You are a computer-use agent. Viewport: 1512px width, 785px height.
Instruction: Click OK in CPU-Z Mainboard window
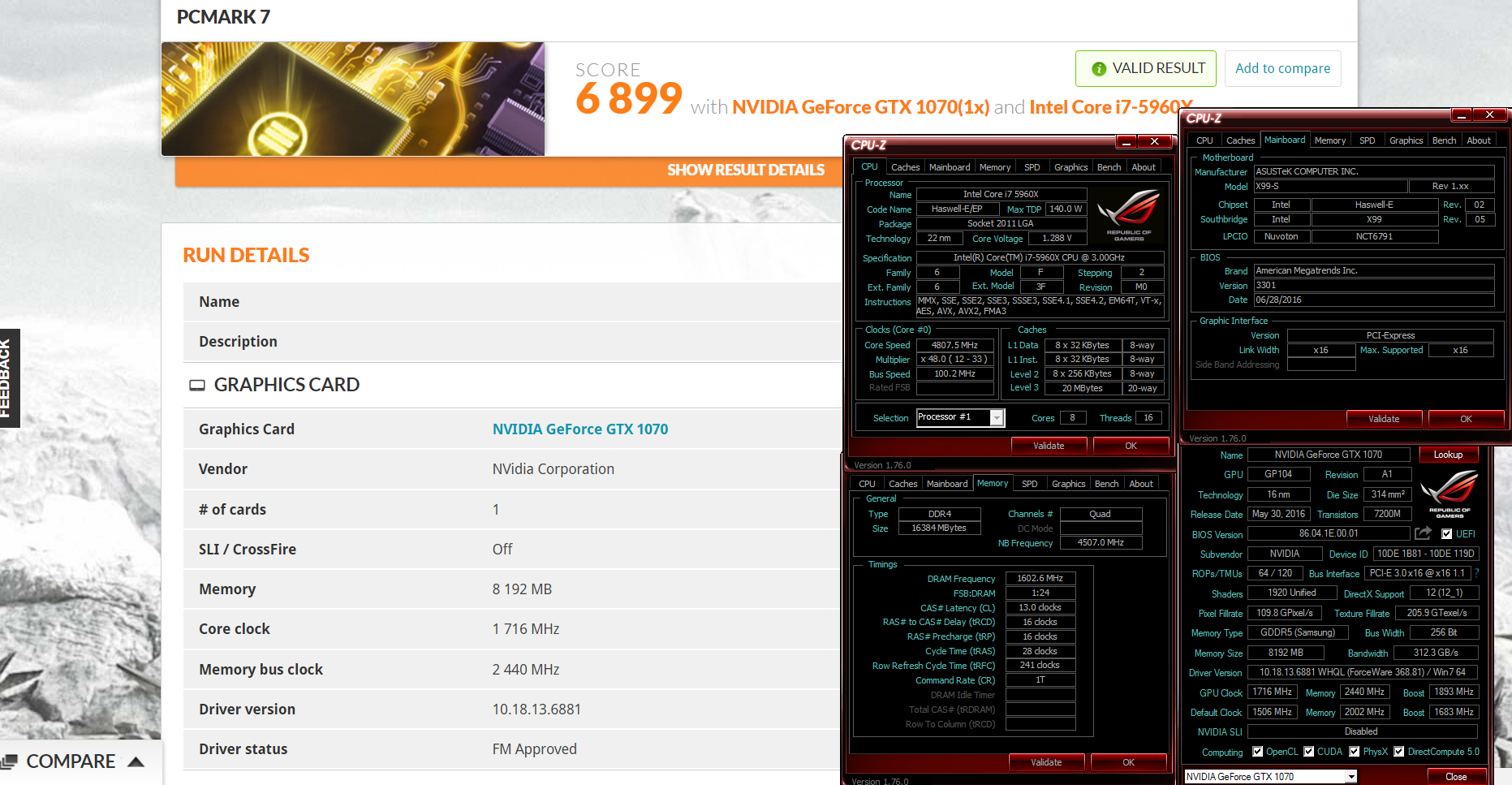1466,419
